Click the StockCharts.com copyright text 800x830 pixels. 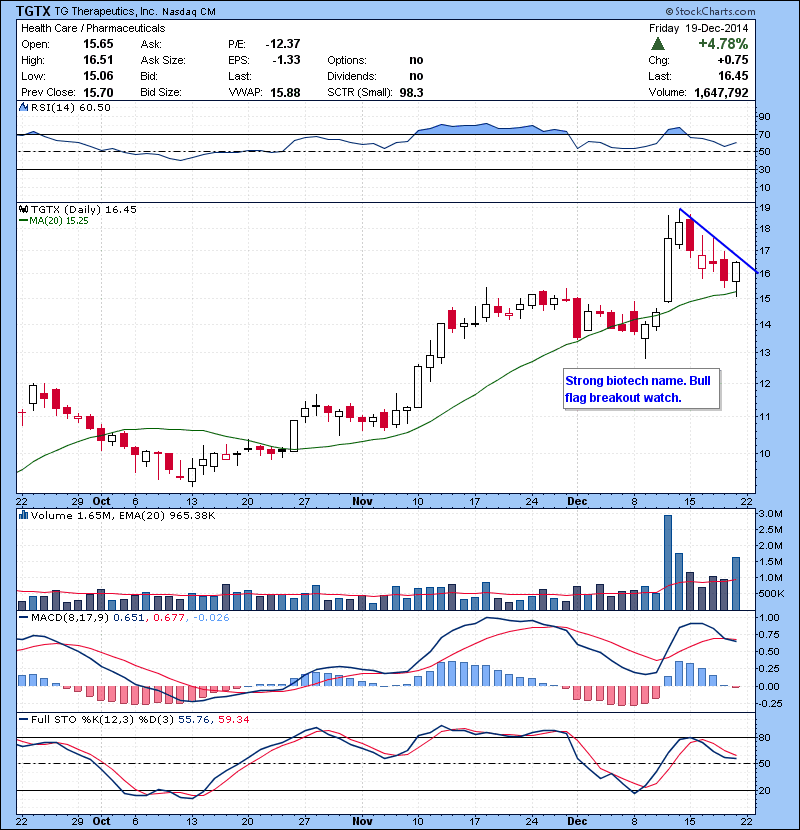710,11
